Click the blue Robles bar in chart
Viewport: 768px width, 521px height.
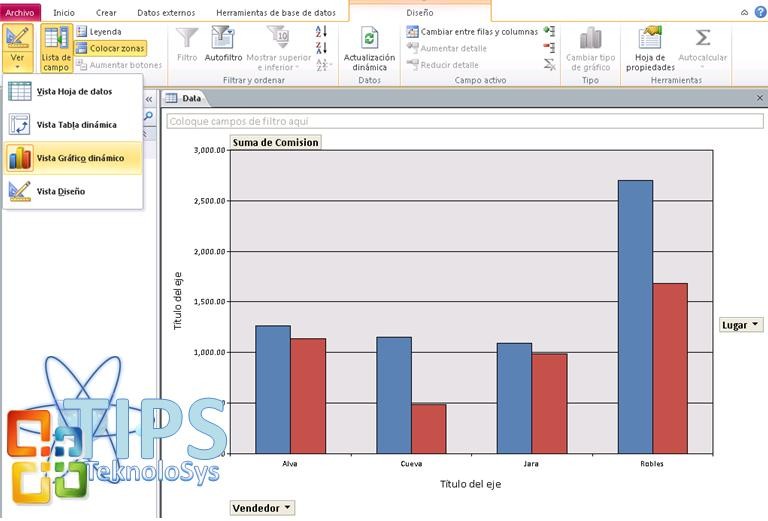(635, 317)
